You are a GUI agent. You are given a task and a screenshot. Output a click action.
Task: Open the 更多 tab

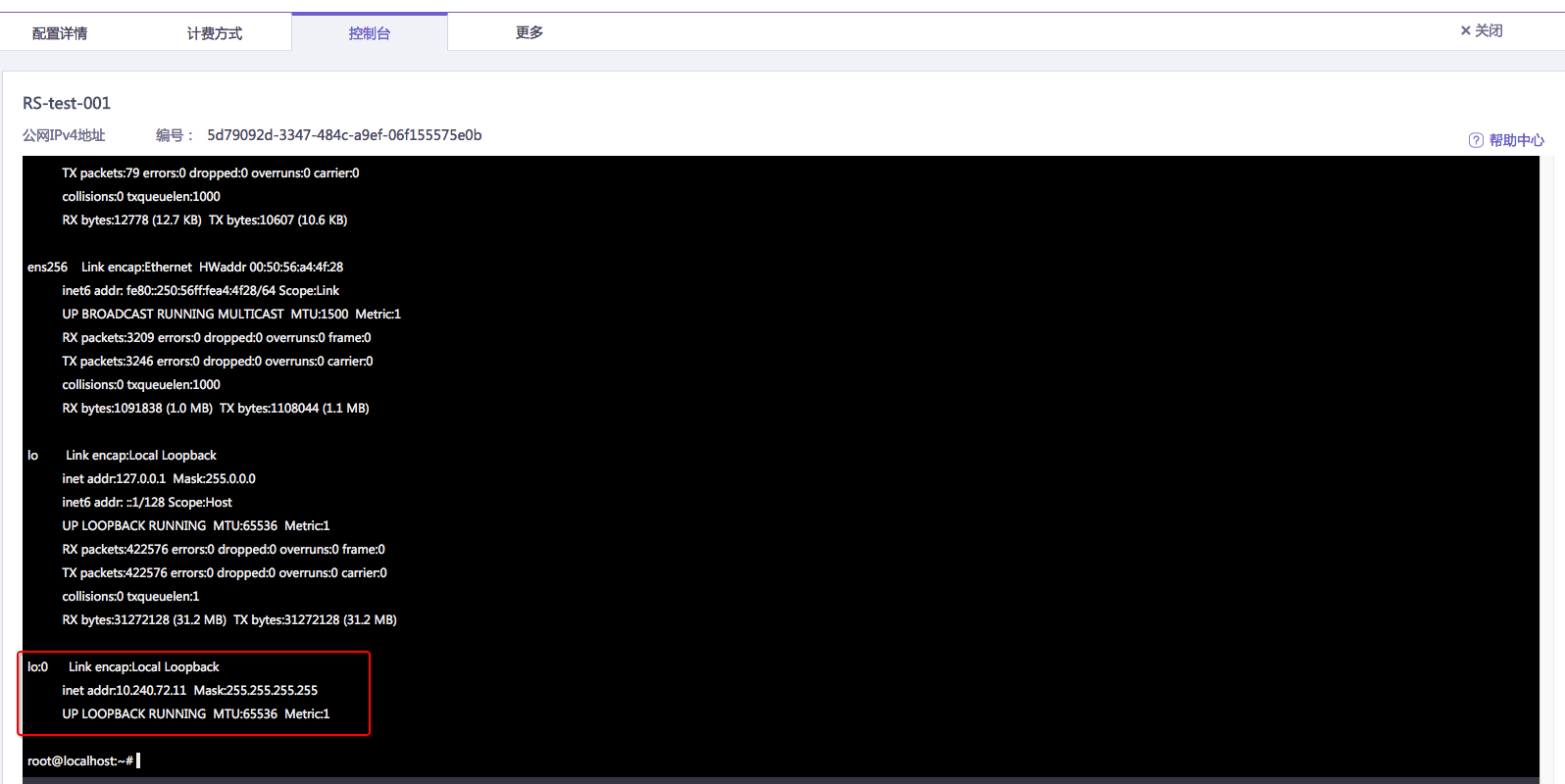(x=530, y=32)
